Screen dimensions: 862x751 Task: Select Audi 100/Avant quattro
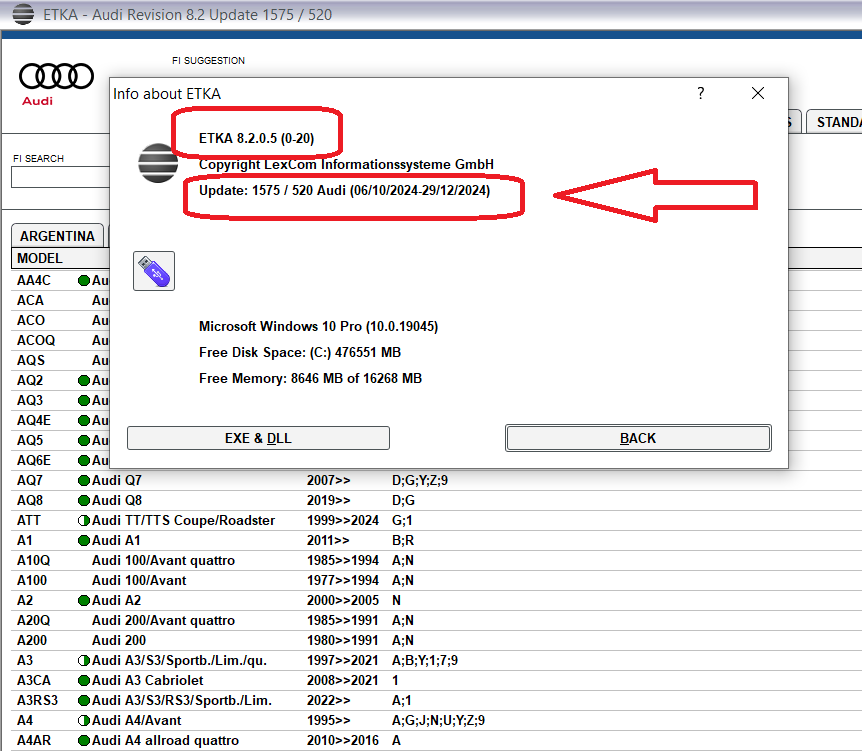(x=163, y=560)
